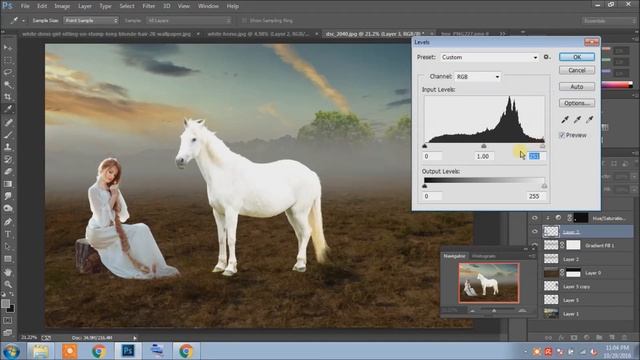Click OK in Levels dialog
This screenshot has height=360, width=640.
pyautogui.click(x=577, y=57)
